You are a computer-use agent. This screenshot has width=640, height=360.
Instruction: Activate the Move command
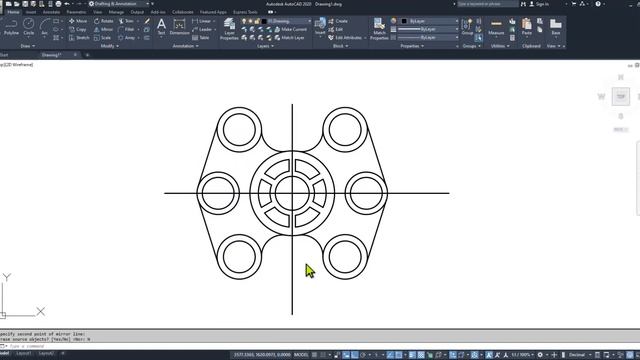78,21
